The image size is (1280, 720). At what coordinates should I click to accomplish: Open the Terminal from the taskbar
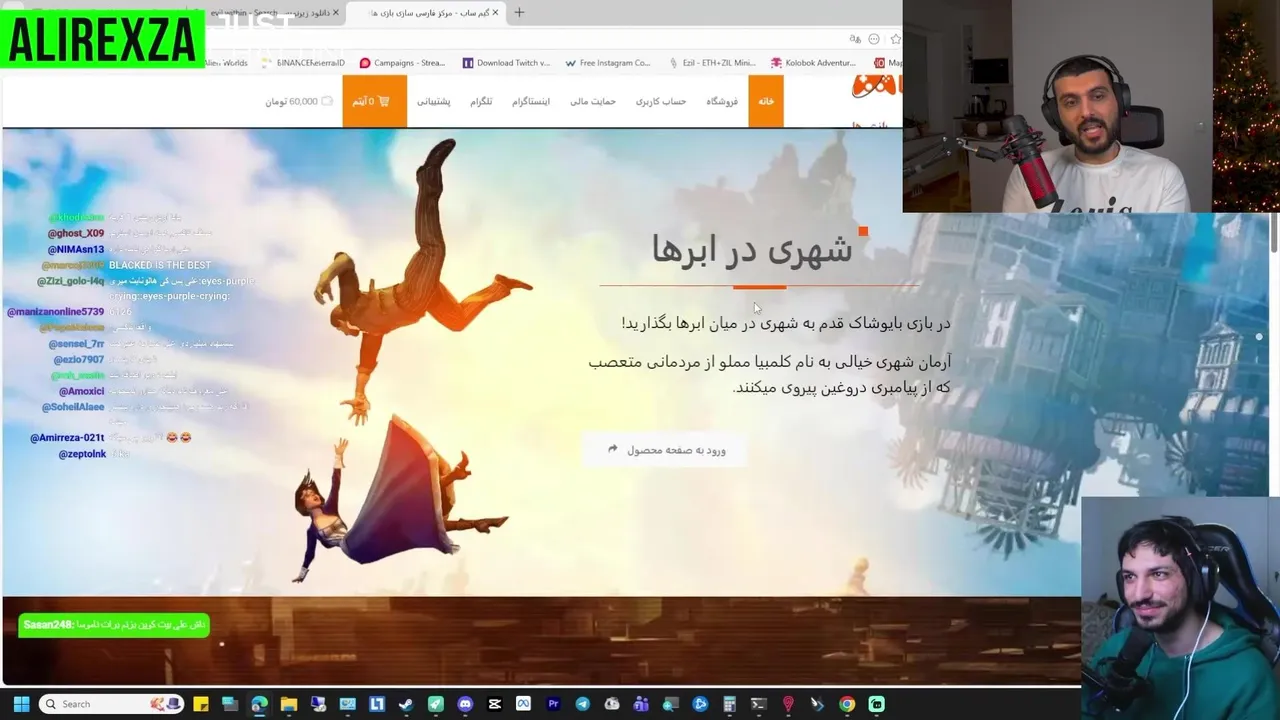tap(758, 704)
